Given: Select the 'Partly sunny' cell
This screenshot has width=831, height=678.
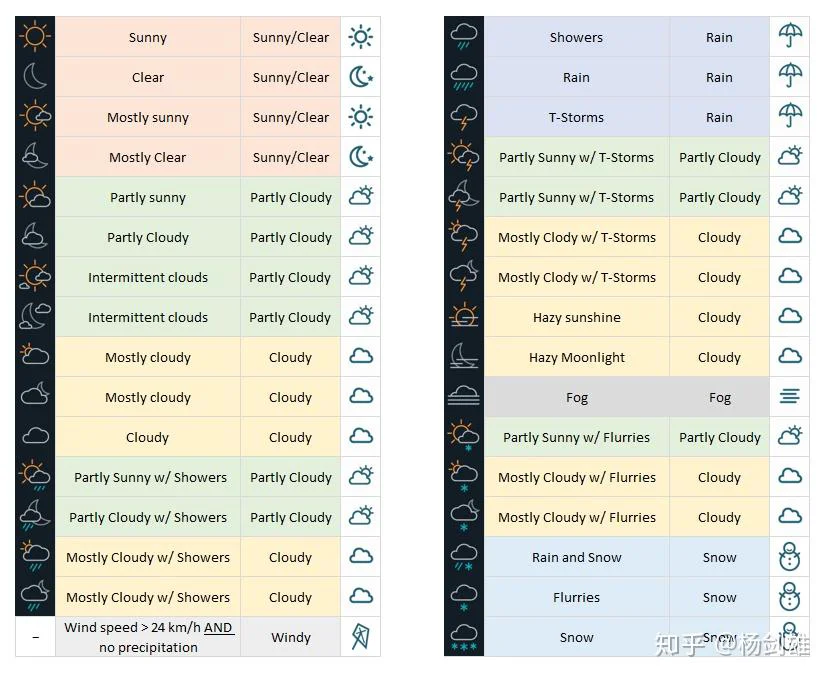Looking at the screenshot, I should point(148,197).
